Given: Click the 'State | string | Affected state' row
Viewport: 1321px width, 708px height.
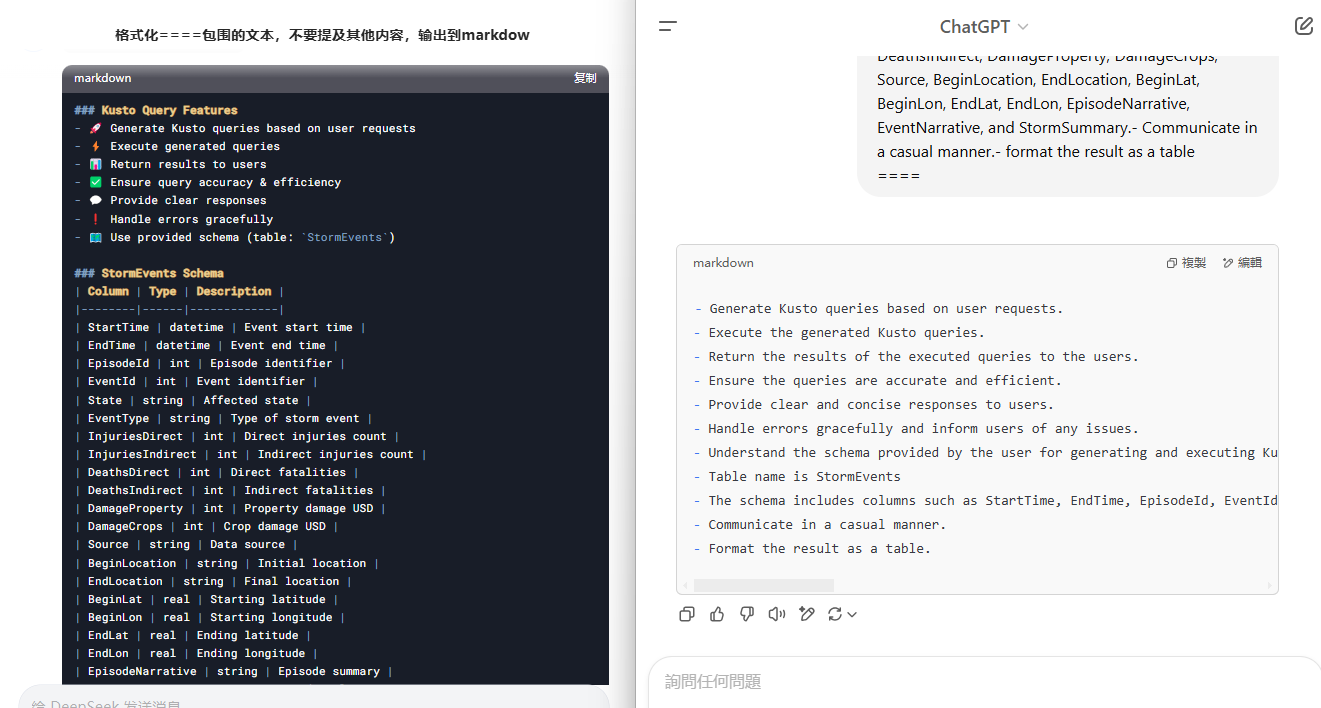Looking at the screenshot, I should point(193,400).
